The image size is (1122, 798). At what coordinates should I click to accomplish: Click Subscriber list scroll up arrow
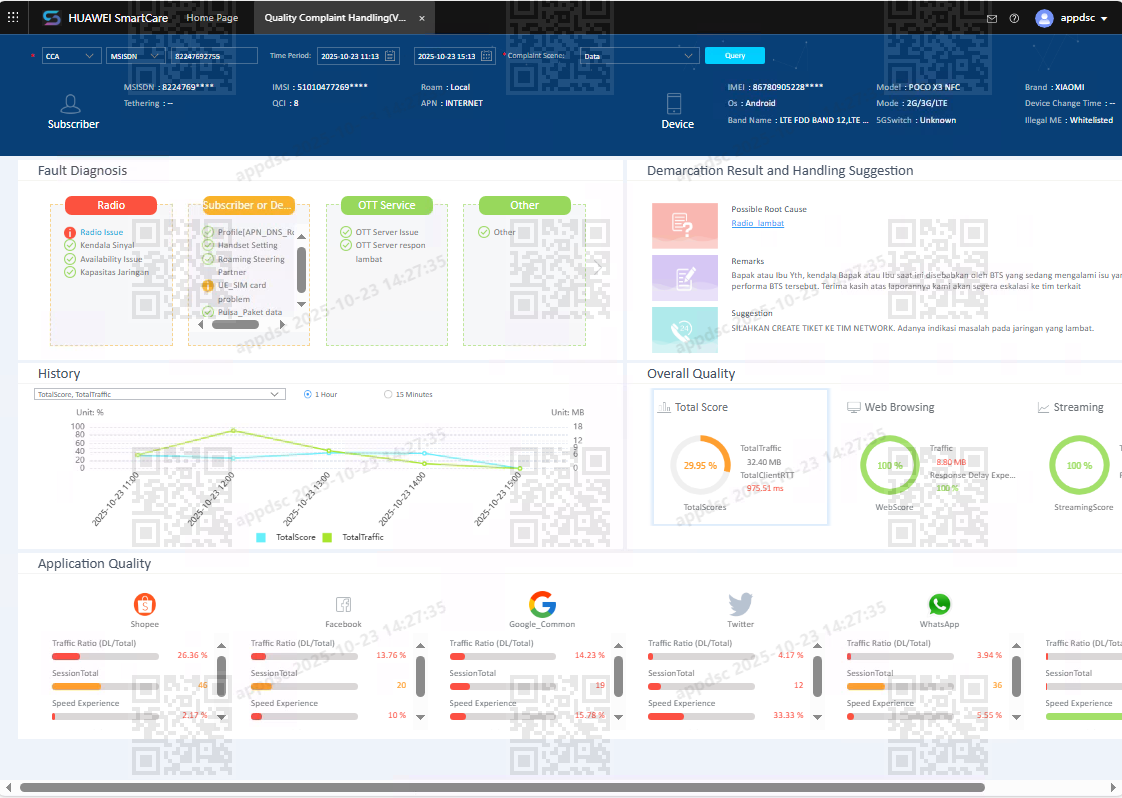point(301,236)
